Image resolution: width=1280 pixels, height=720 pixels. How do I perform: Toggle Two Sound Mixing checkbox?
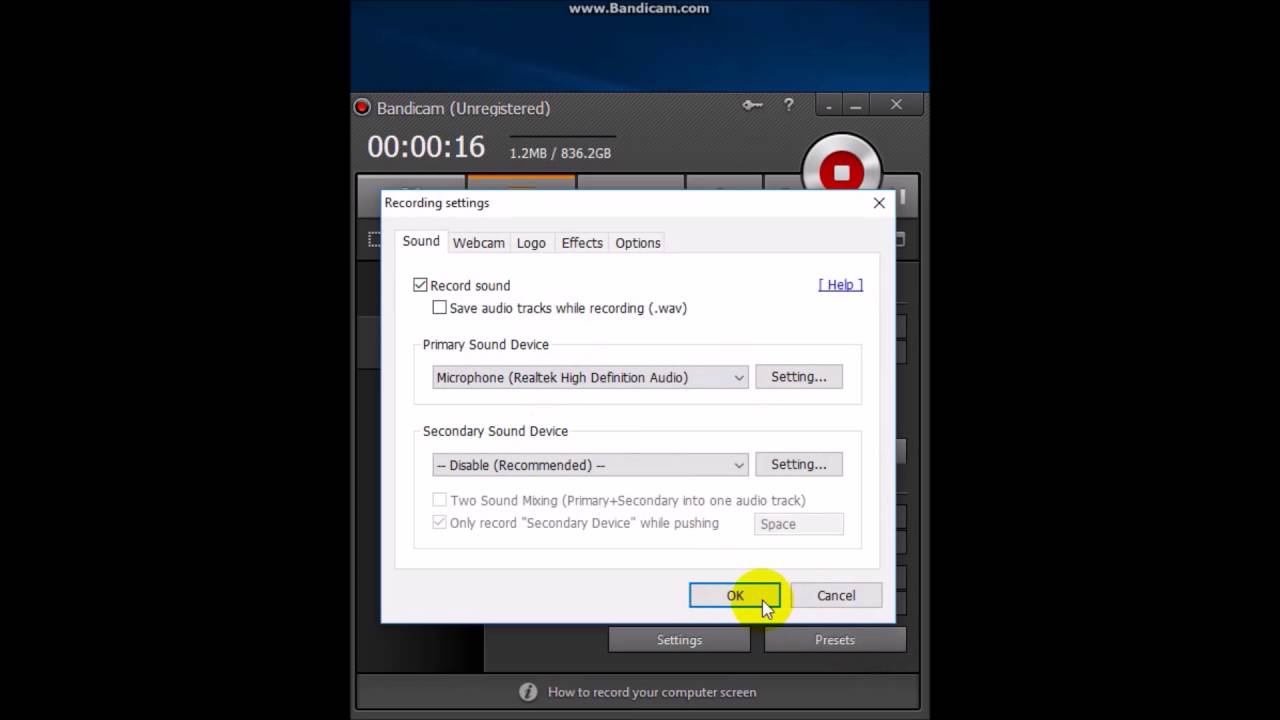[439, 500]
